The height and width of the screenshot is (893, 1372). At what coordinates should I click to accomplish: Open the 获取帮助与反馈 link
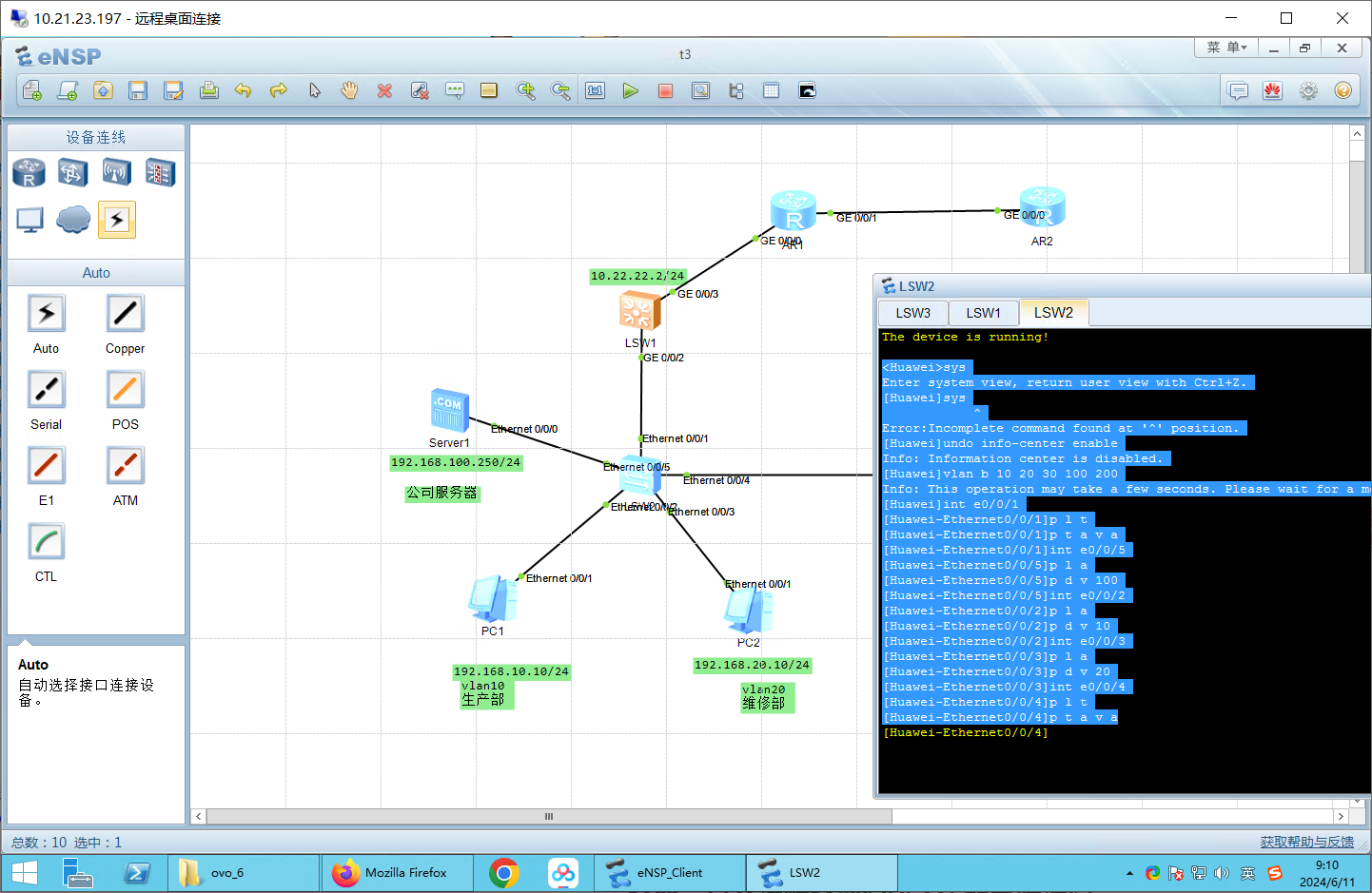pyautogui.click(x=1306, y=842)
